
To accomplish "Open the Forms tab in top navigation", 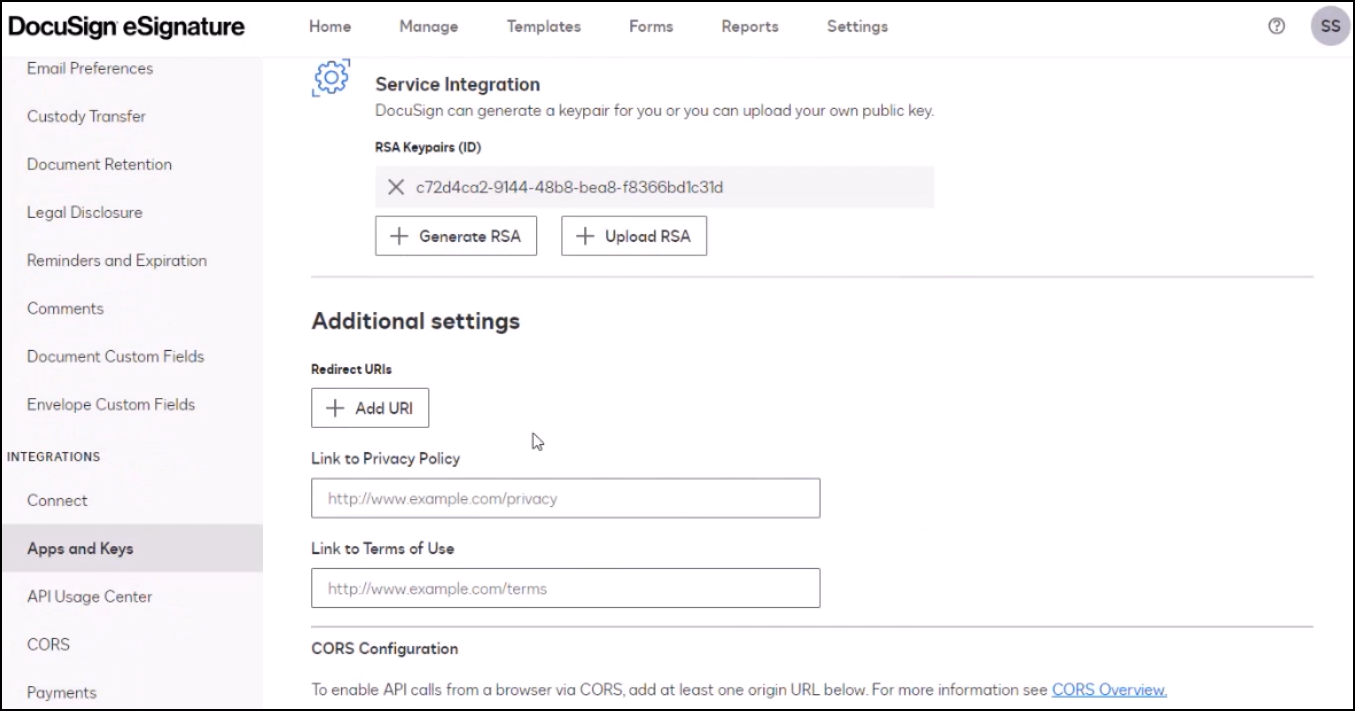I will click(x=651, y=27).
